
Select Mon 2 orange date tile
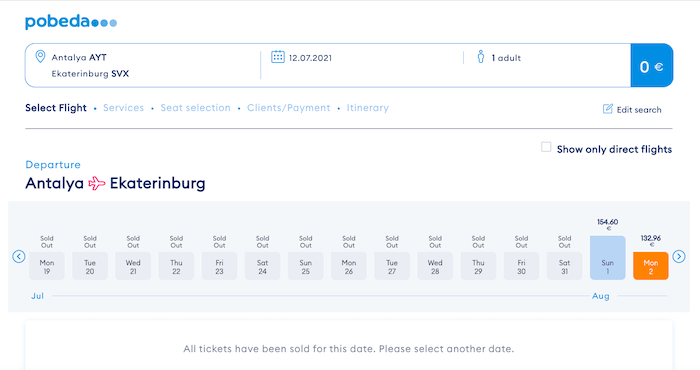[650, 266]
